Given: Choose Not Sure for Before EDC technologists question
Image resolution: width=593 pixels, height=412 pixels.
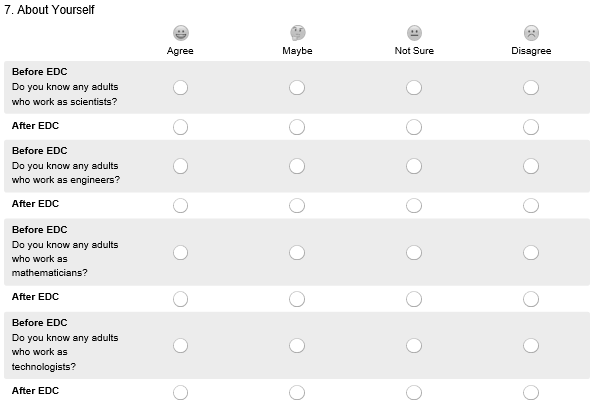Looking at the screenshot, I should pyautogui.click(x=414, y=345).
